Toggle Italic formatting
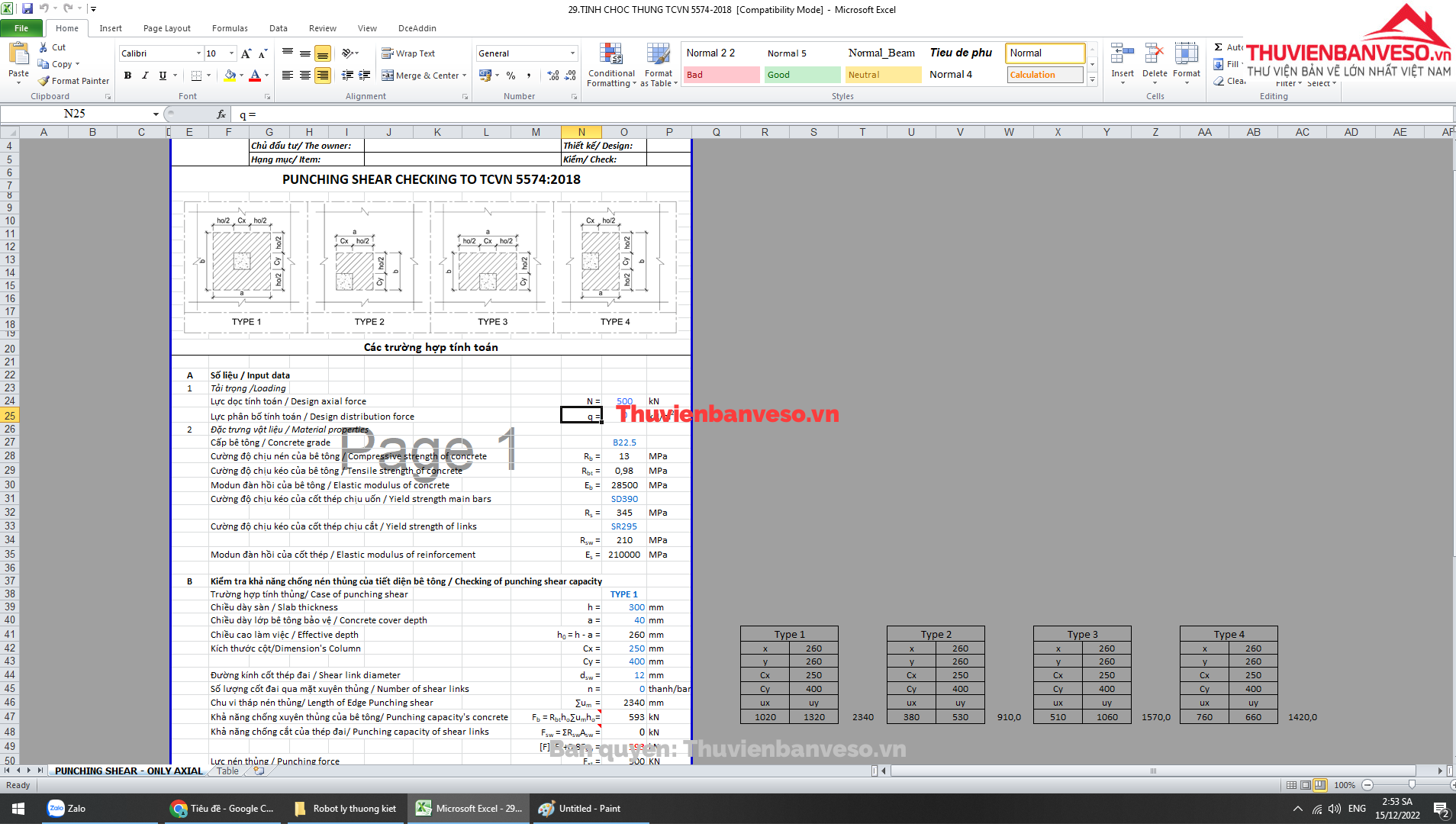 [145, 76]
